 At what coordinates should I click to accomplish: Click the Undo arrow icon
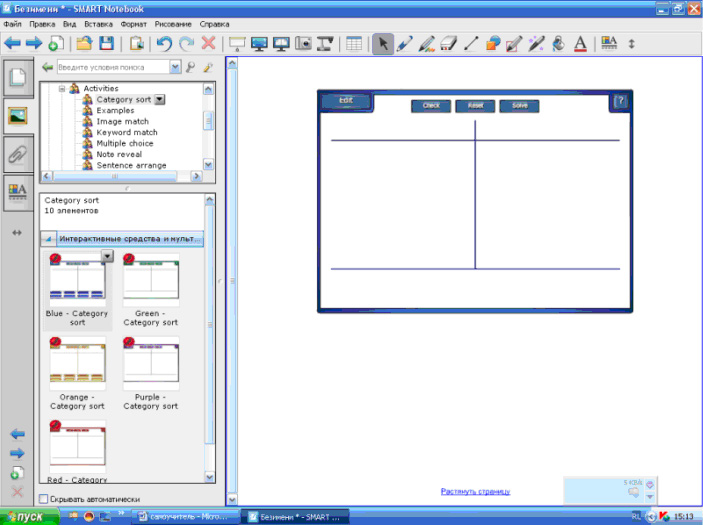(x=164, y=44)
